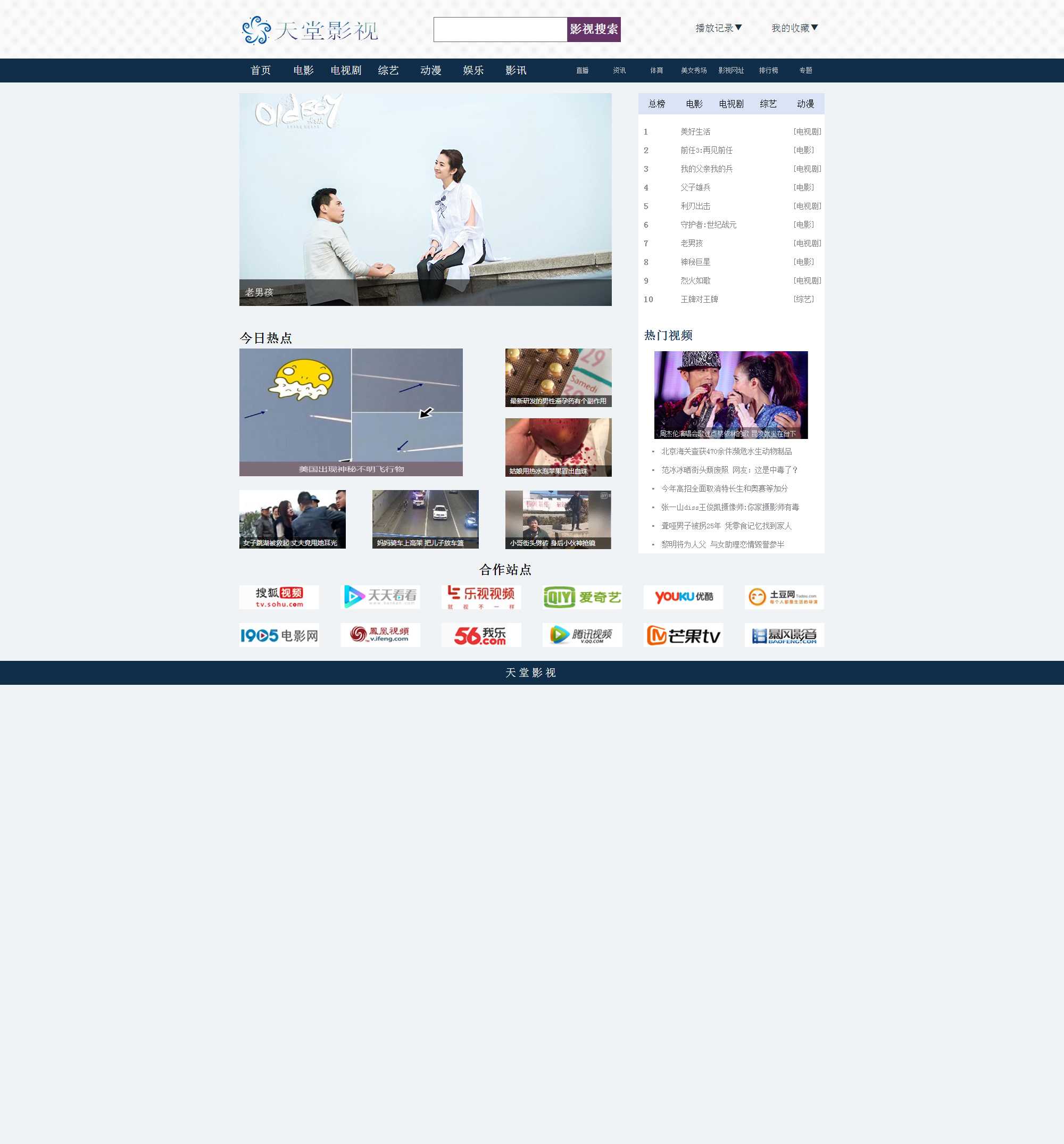Screen dimensions: 1064x1144
Task: Switch to the 电视剧 ranking tab
Action: point(731,104)
